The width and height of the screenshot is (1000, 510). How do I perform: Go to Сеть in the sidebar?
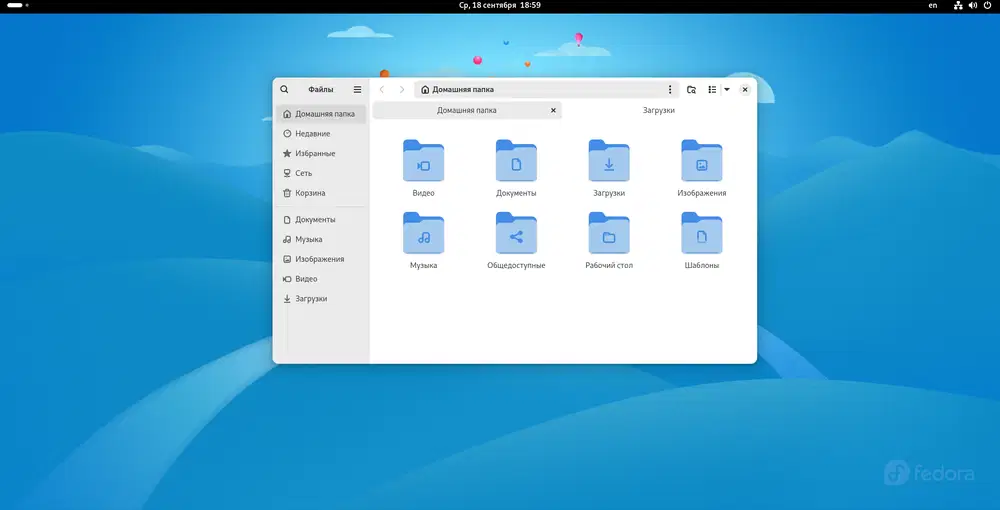coord(303,173)
